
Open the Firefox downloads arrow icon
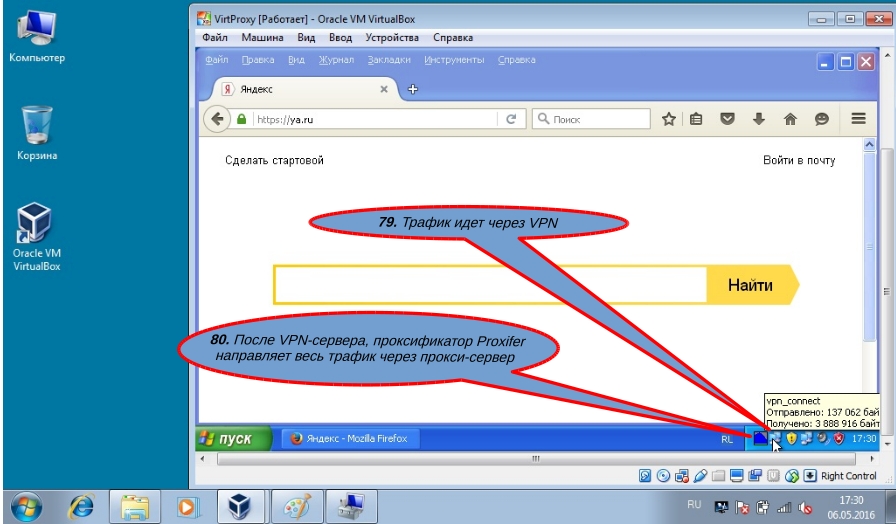pyautogui.click(x=758, y=119)
